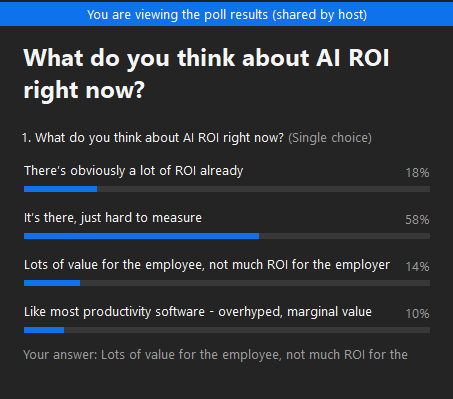Click the large poll title heading
The height and width of the screenshot is (399, 453).
[x=206, y=74]
